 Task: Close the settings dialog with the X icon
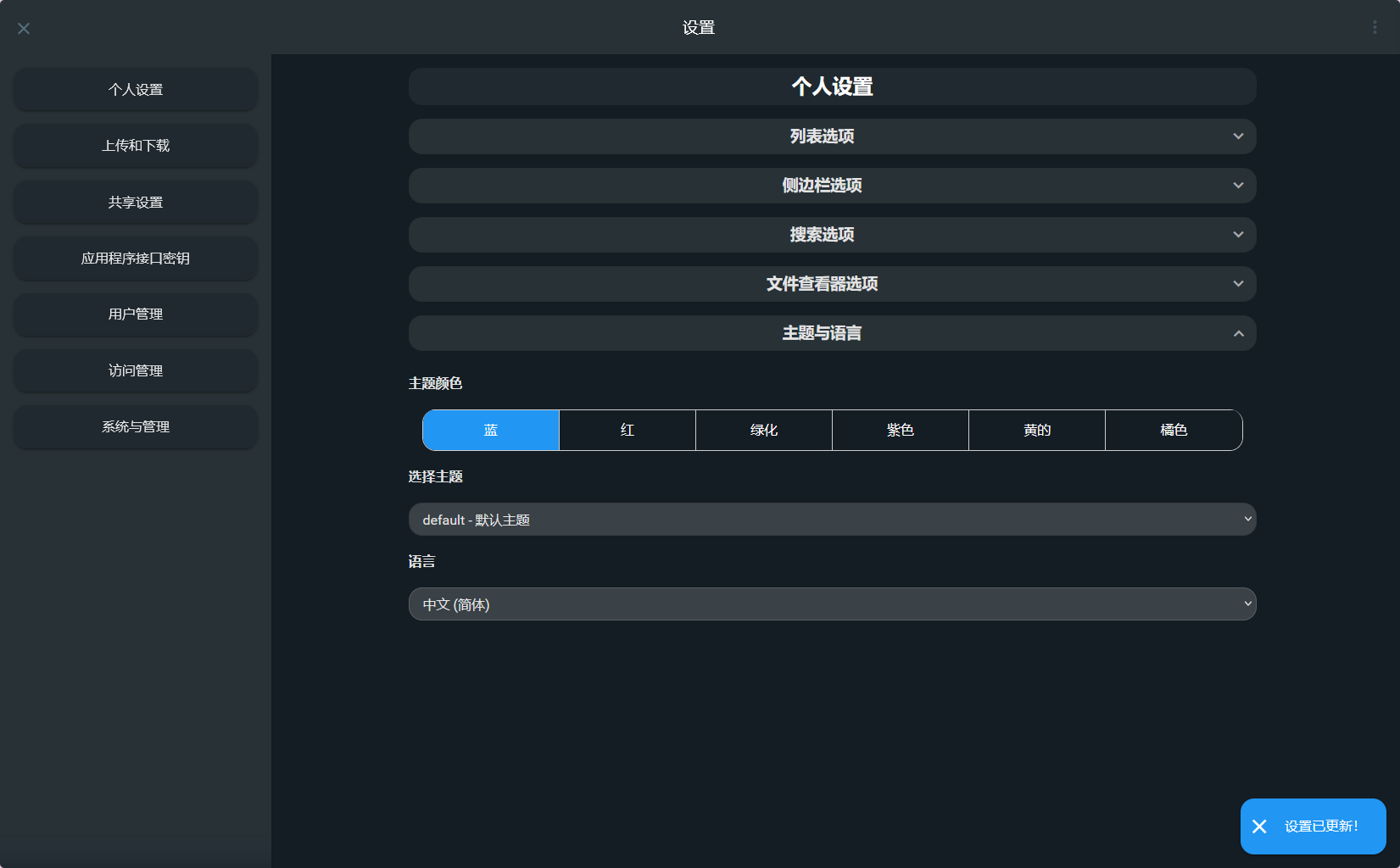(23, 28)
